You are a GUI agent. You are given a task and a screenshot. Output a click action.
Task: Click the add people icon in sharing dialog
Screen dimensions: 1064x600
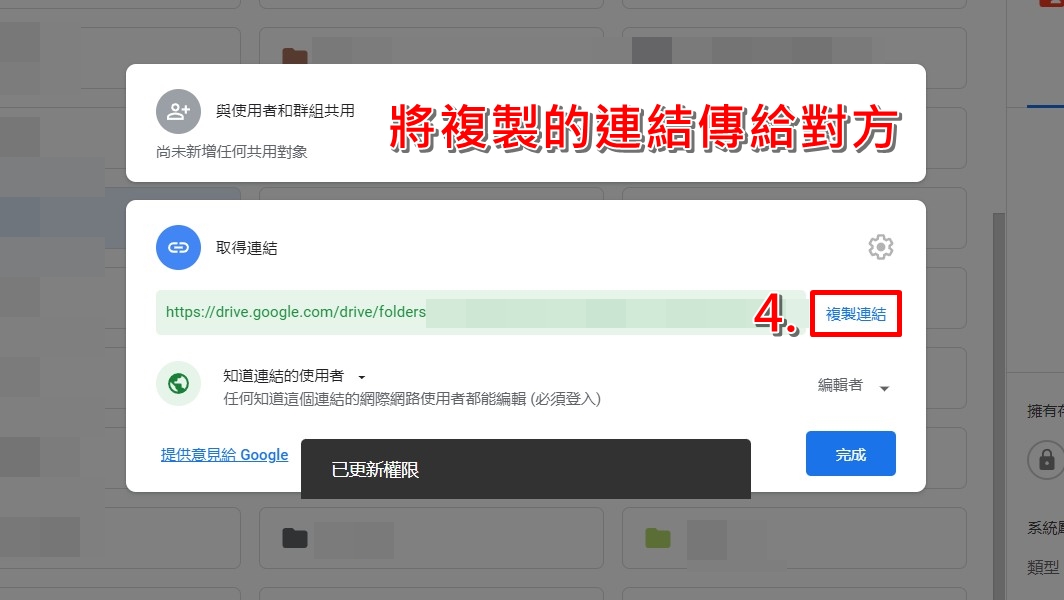pos(178,111)
